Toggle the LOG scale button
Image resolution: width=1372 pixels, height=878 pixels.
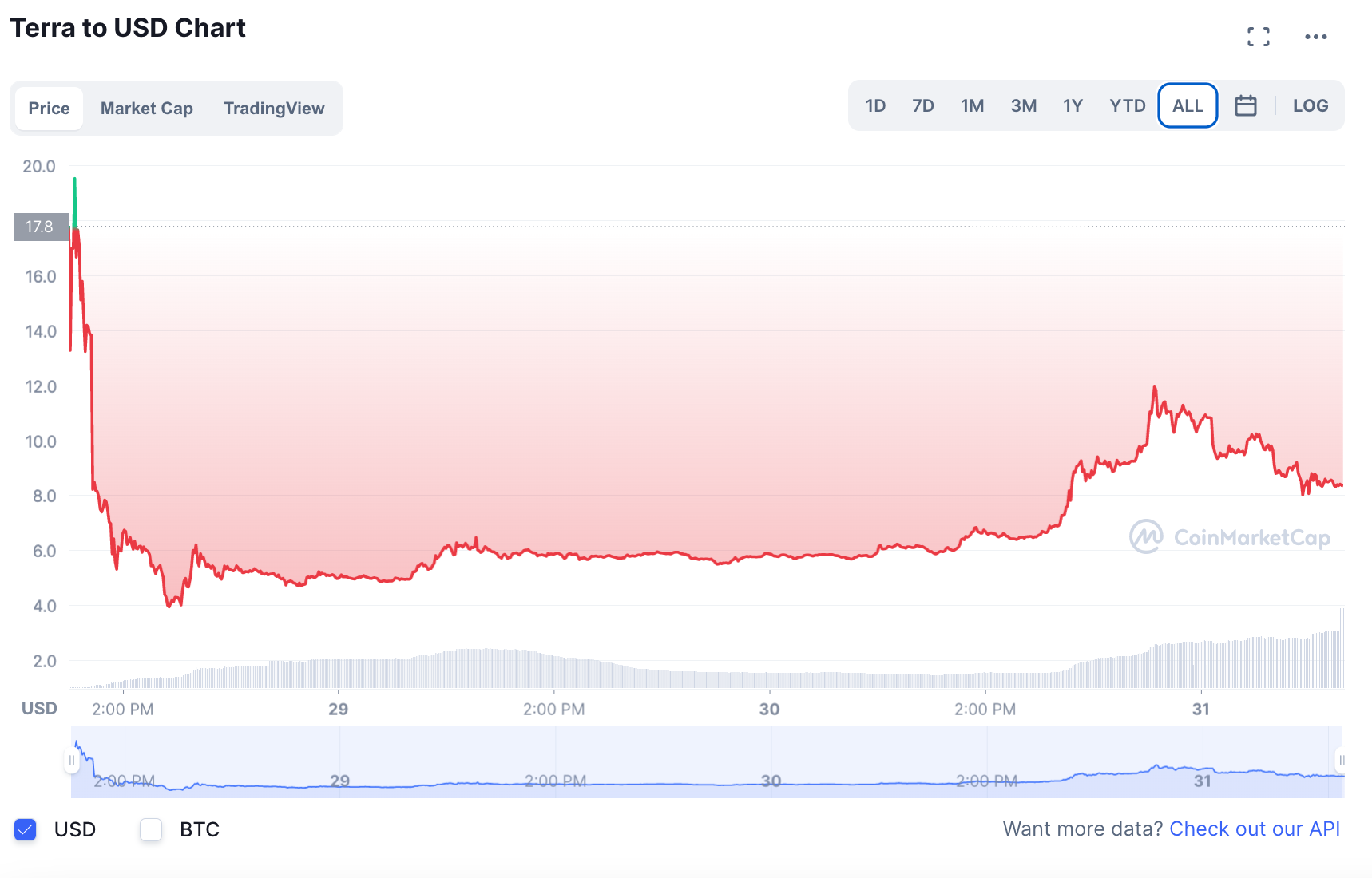pos(1311,105)
